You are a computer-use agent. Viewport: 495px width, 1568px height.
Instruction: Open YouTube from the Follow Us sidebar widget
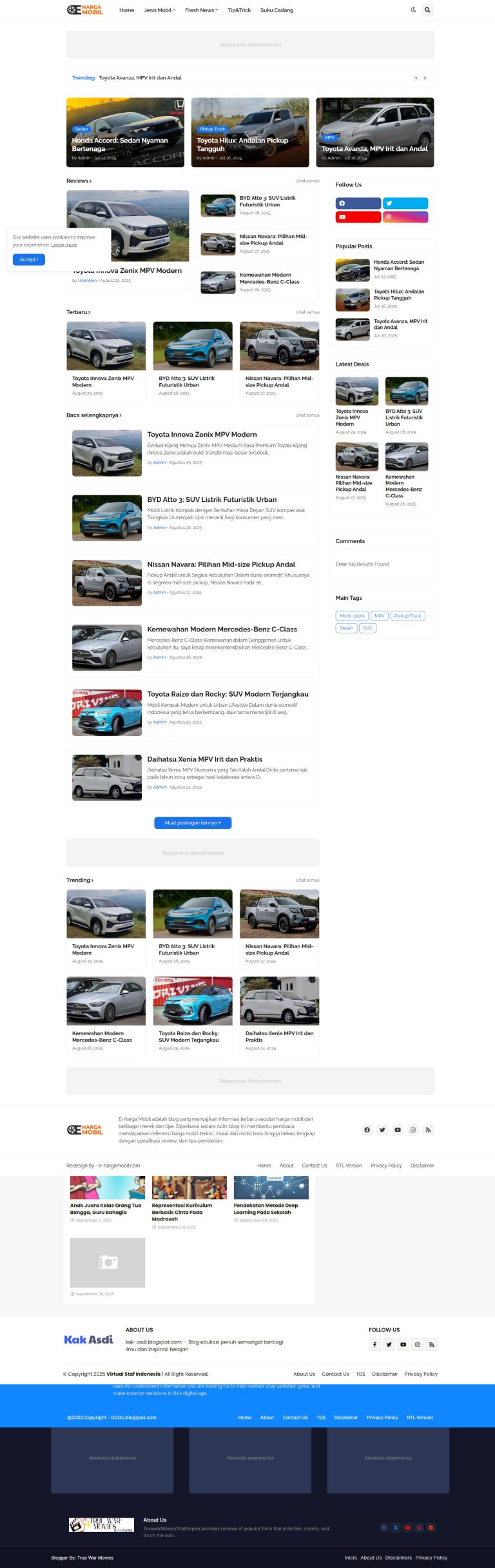tap(358, 217)
